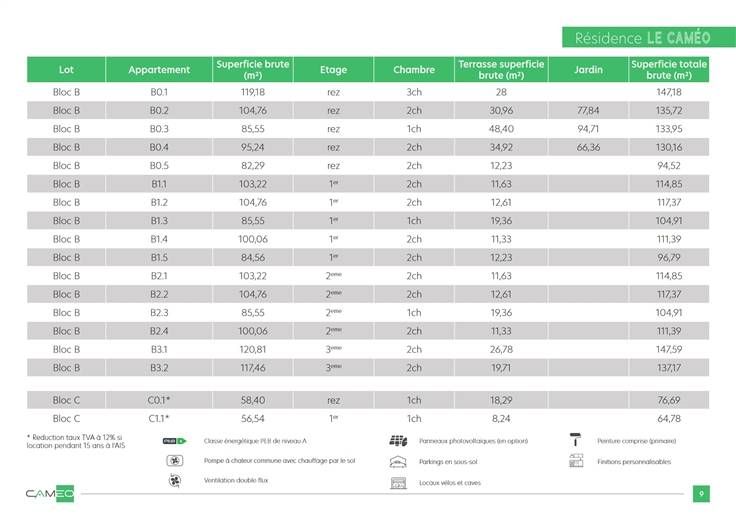Click the double flux ventilation fan icon
This screenshot has width=736, height=520.
pyautogui.click(x=175, y=481)
